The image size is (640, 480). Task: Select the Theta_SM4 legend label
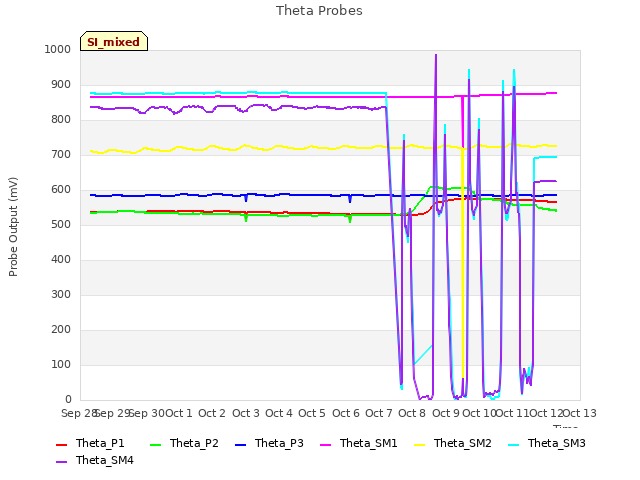pos(105,460)
